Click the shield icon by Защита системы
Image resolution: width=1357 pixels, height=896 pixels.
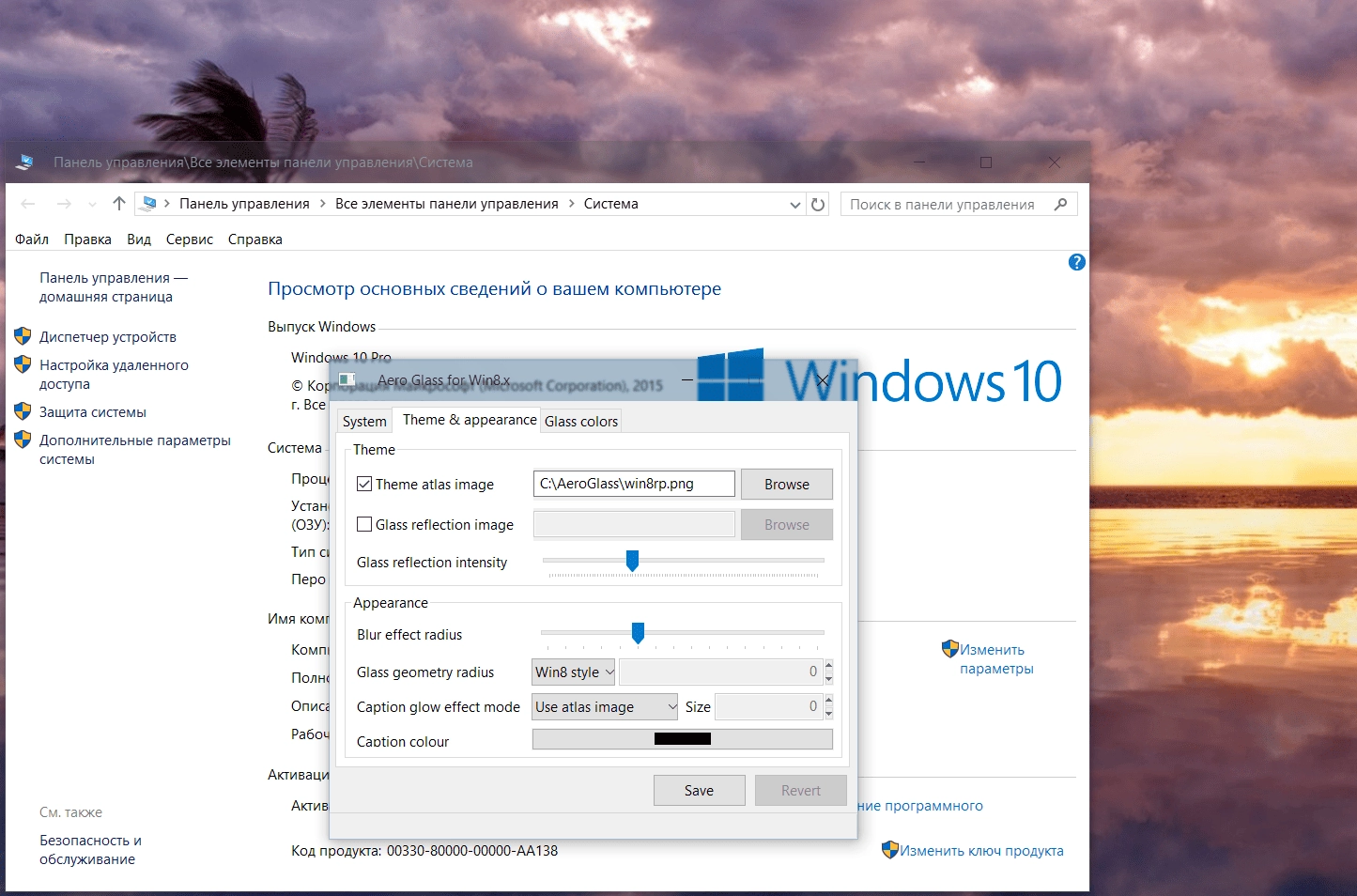[23, 411]
